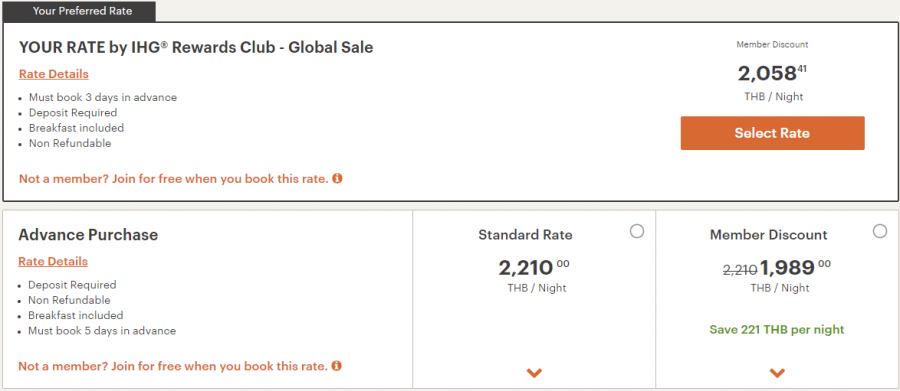Image resolution: width=900 pixels, height=391 pixels.
Task: Click the Member Discount label above 2,058
Action: (773, 44)
